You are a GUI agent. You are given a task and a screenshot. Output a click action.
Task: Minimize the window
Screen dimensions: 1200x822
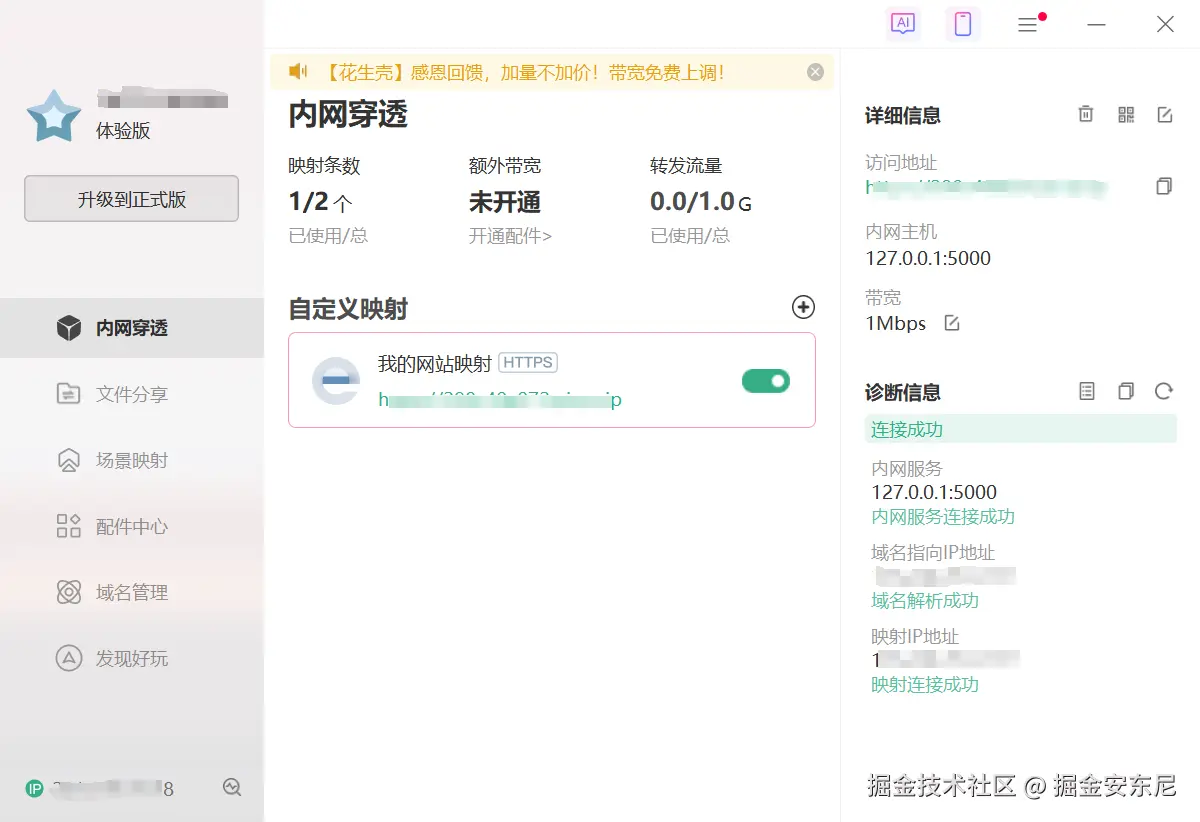point(1097,24)
